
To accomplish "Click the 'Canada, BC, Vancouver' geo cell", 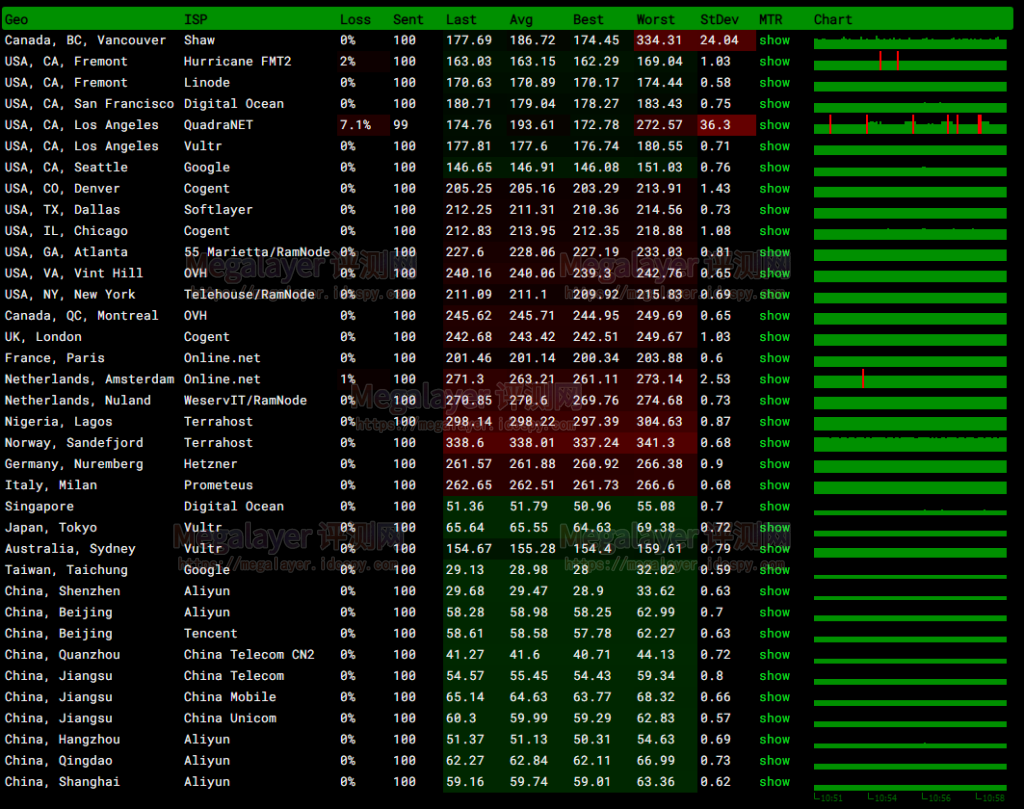I will point(85,40).
